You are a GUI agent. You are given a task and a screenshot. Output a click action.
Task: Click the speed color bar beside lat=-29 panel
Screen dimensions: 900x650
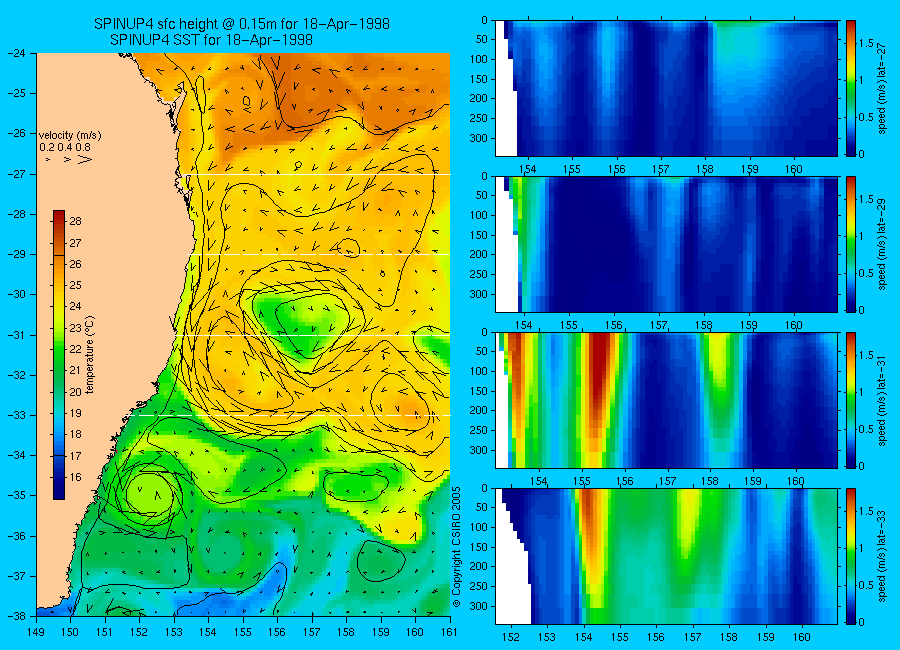pos(850,244)
